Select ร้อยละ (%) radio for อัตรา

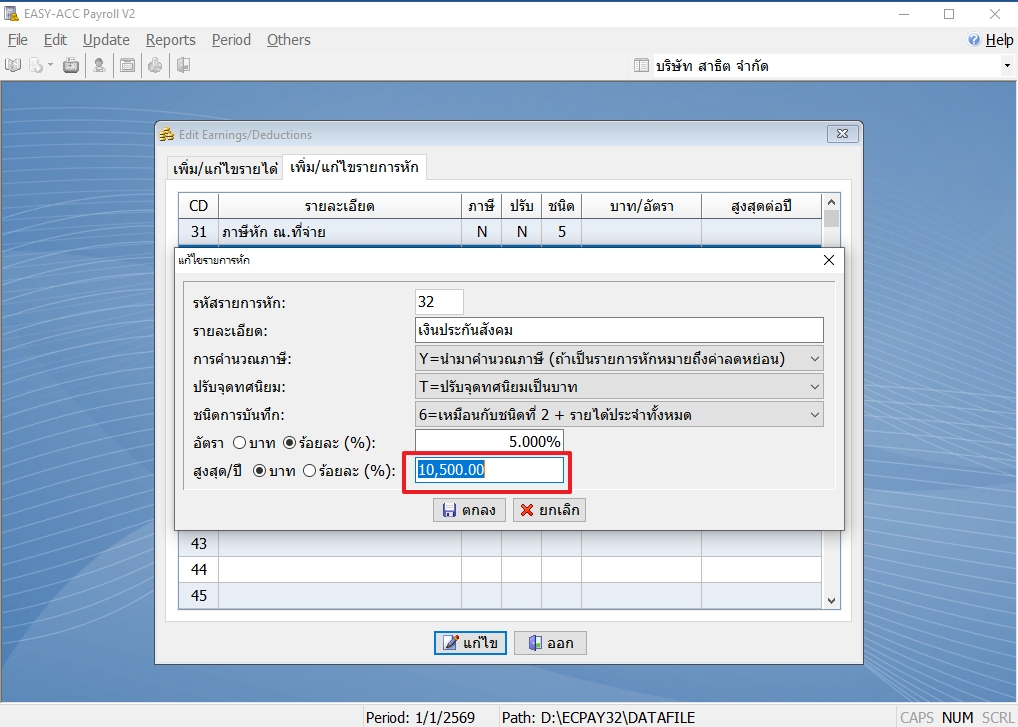(x=291, y=442)
